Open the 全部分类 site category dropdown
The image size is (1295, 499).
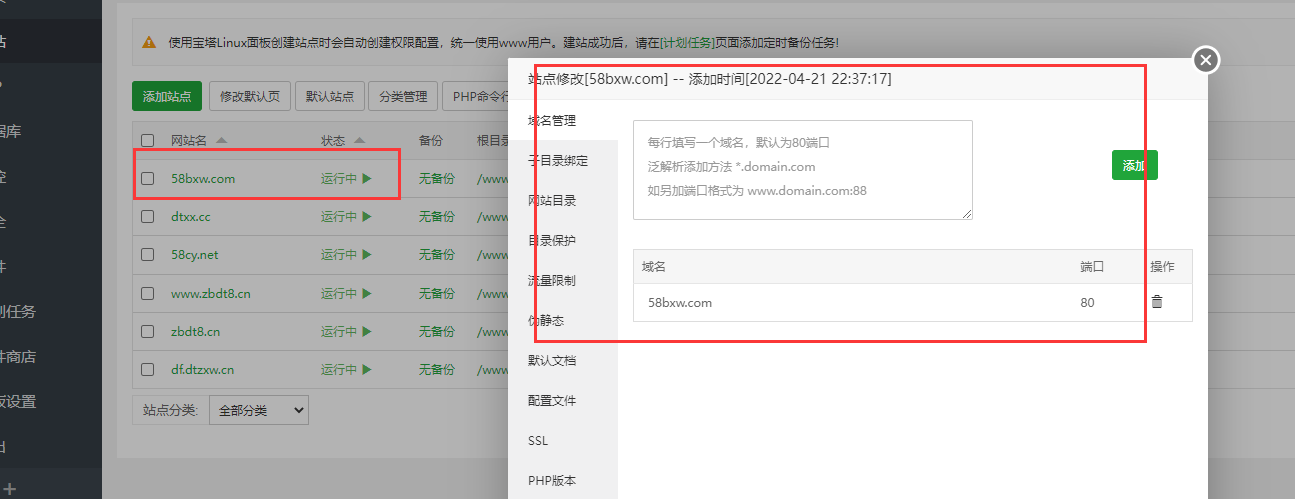(258, 410)
